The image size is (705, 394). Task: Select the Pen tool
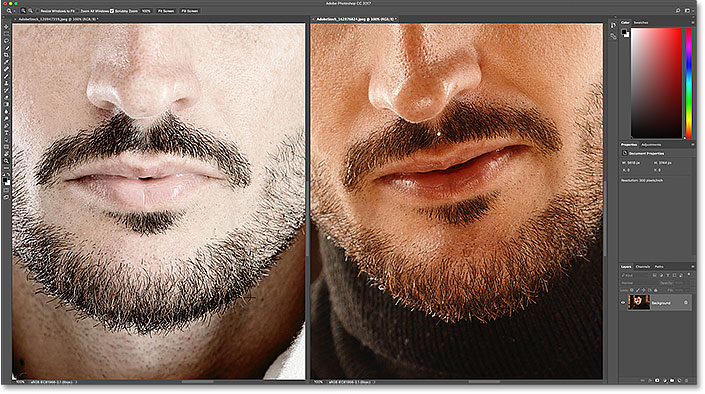6,125
